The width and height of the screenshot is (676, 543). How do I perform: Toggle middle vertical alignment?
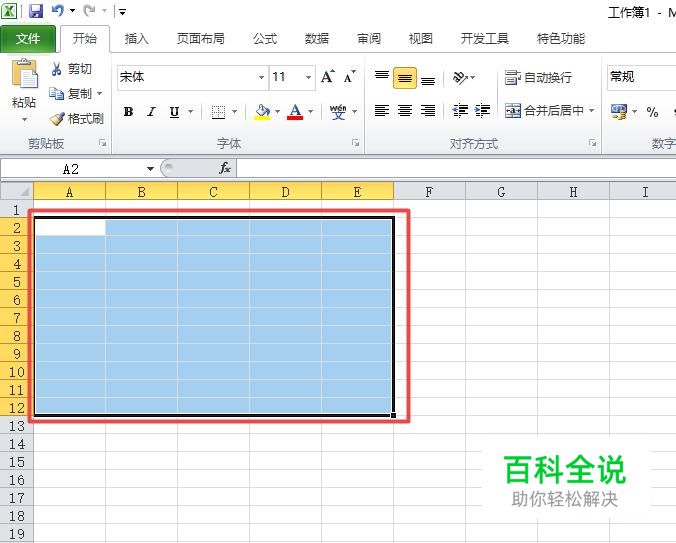coord(405,78)
